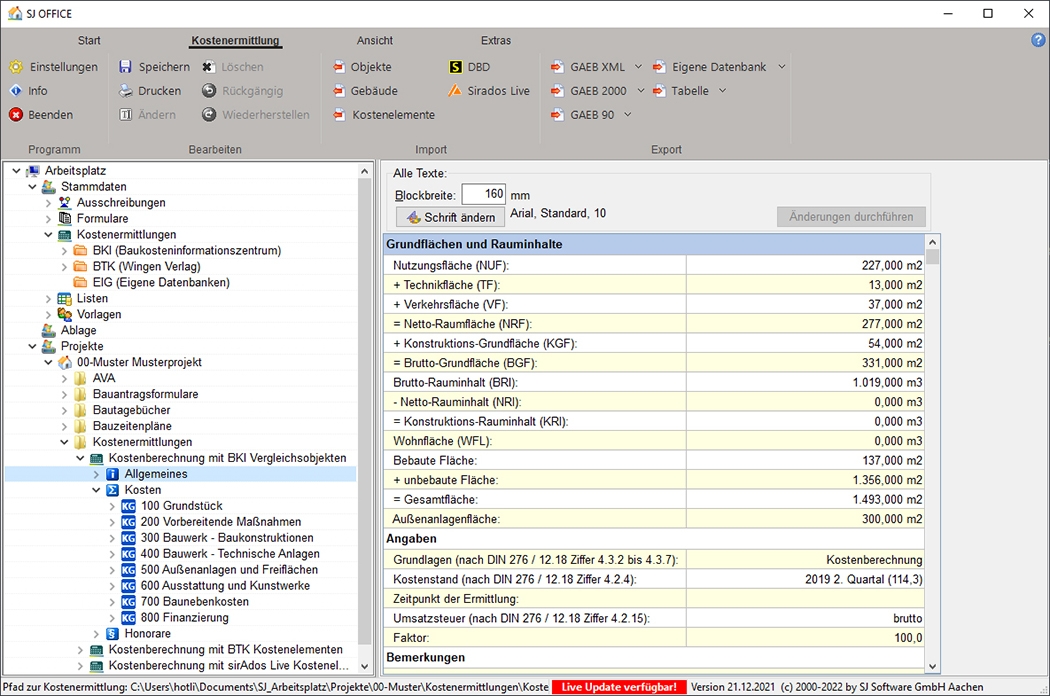
Task: Click Live Update verfügbar notice
Action: 619,687
